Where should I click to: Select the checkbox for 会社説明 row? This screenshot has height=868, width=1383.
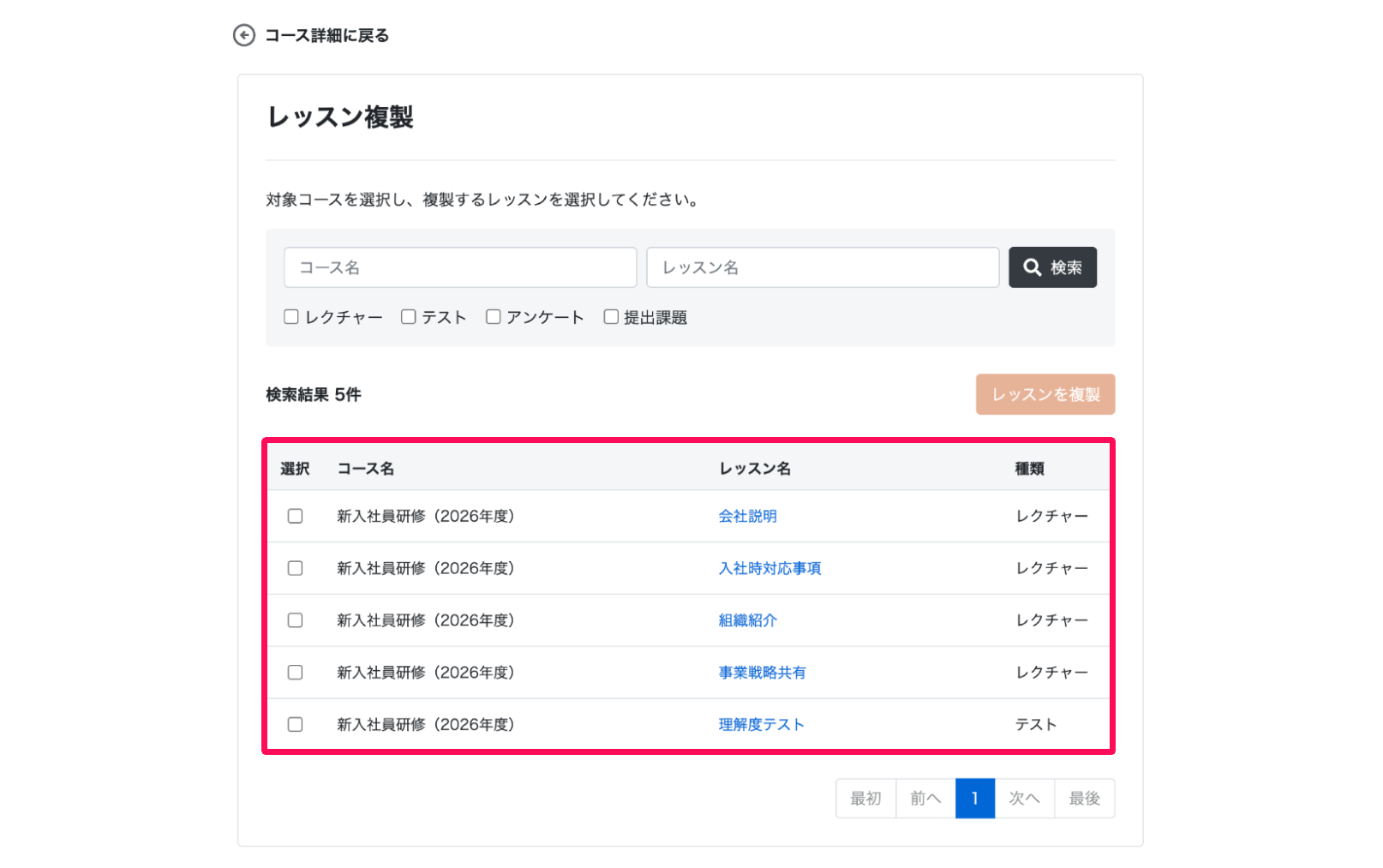296,516
